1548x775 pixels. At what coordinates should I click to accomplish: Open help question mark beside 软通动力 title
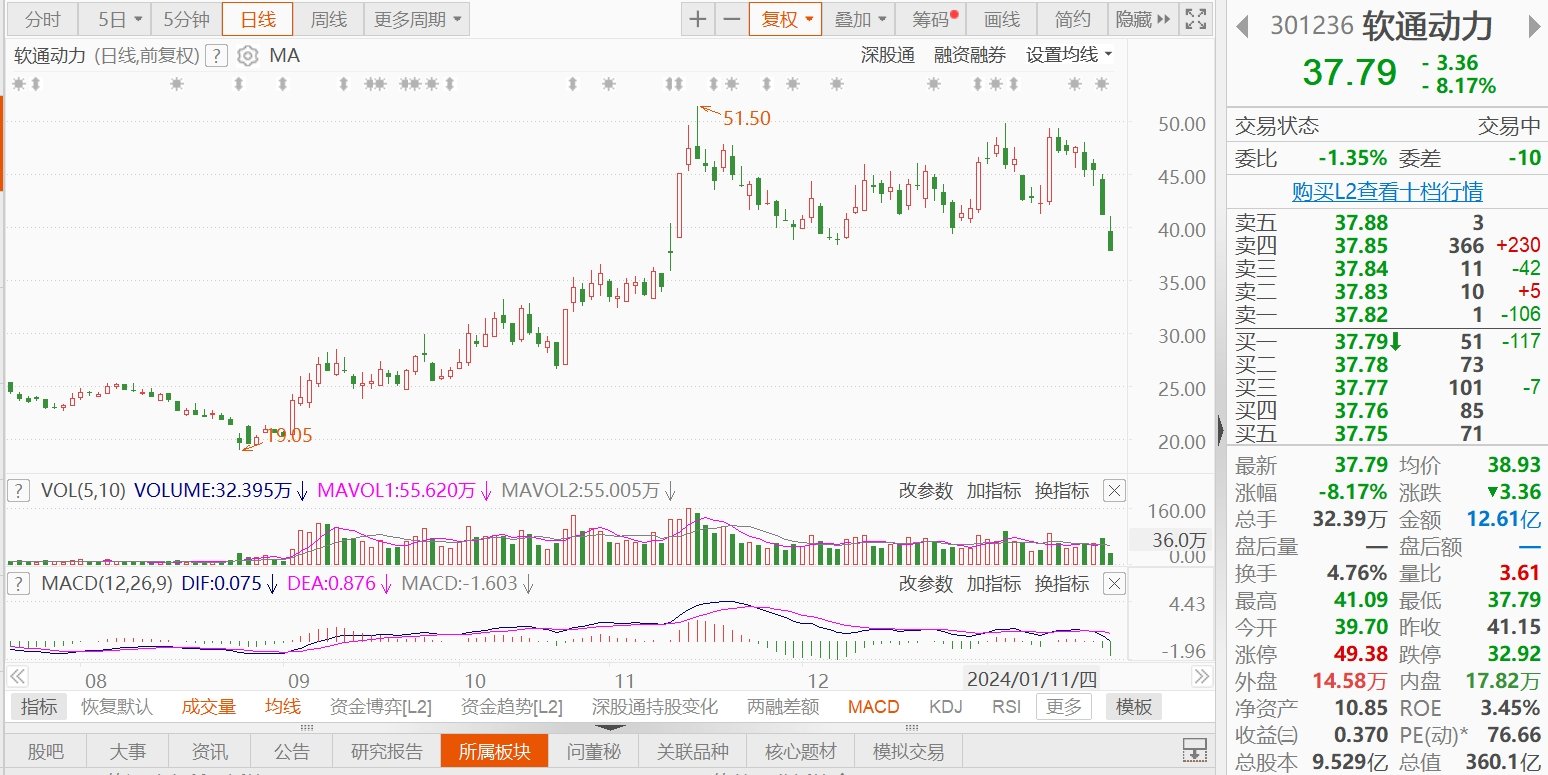pyautogui.click(x=218, y=55)
